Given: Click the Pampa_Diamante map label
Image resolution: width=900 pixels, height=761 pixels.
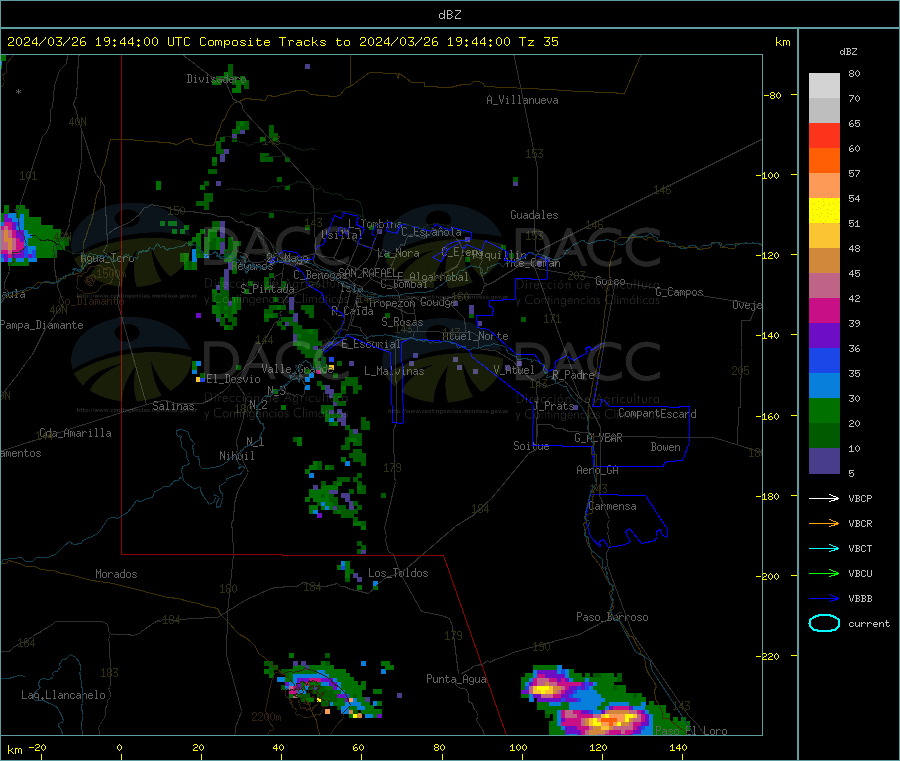Looking at the screenshot, I should [x=41, y=325].
